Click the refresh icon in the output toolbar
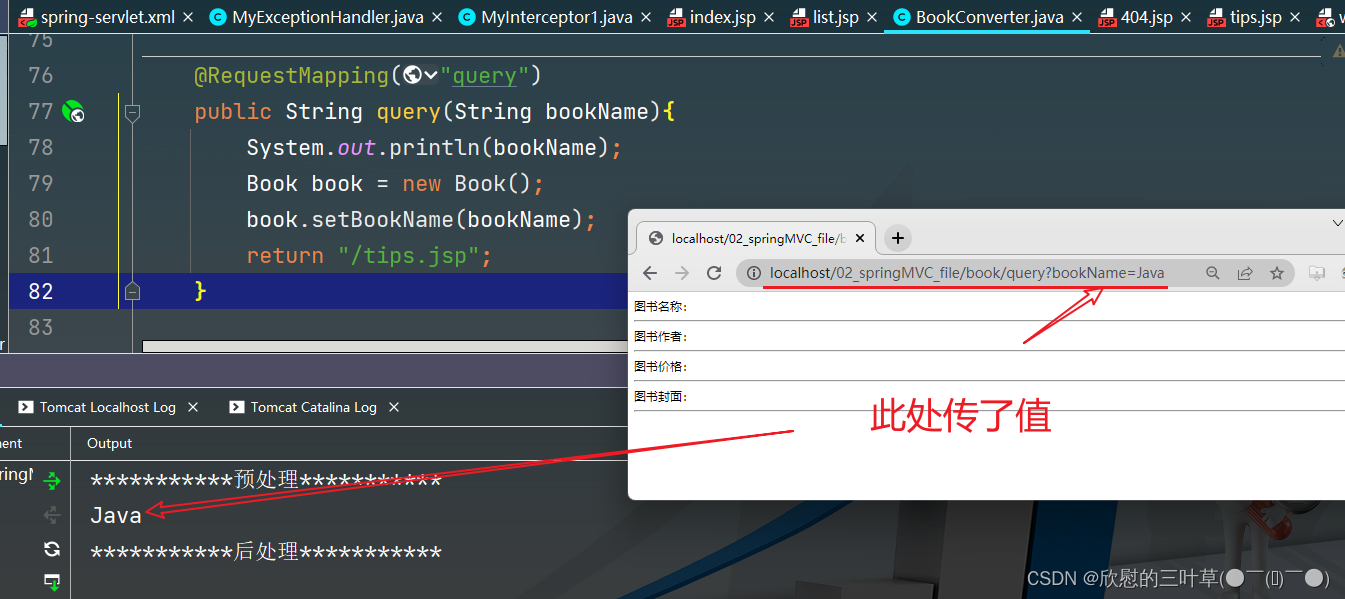 tap(52, 549)
